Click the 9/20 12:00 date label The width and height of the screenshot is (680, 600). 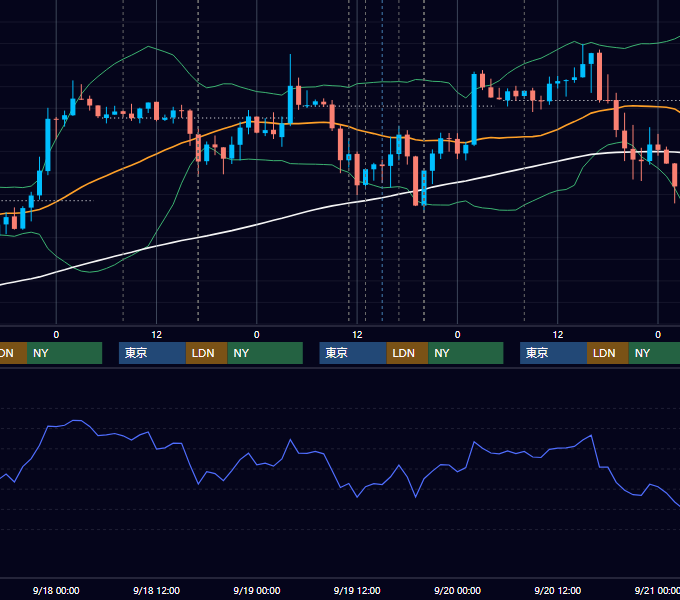[558, 590]
